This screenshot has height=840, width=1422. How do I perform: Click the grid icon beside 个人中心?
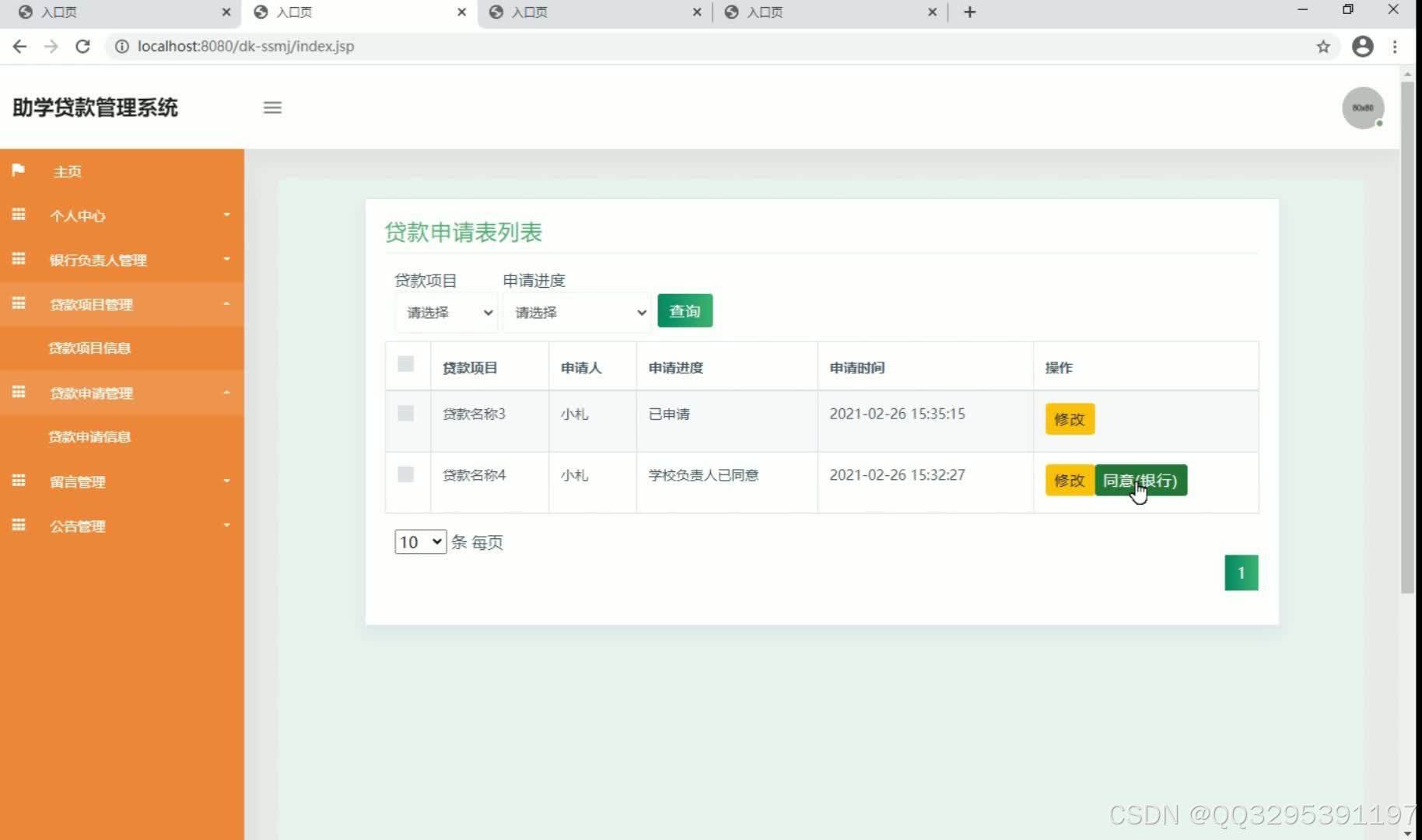point(19,214)
